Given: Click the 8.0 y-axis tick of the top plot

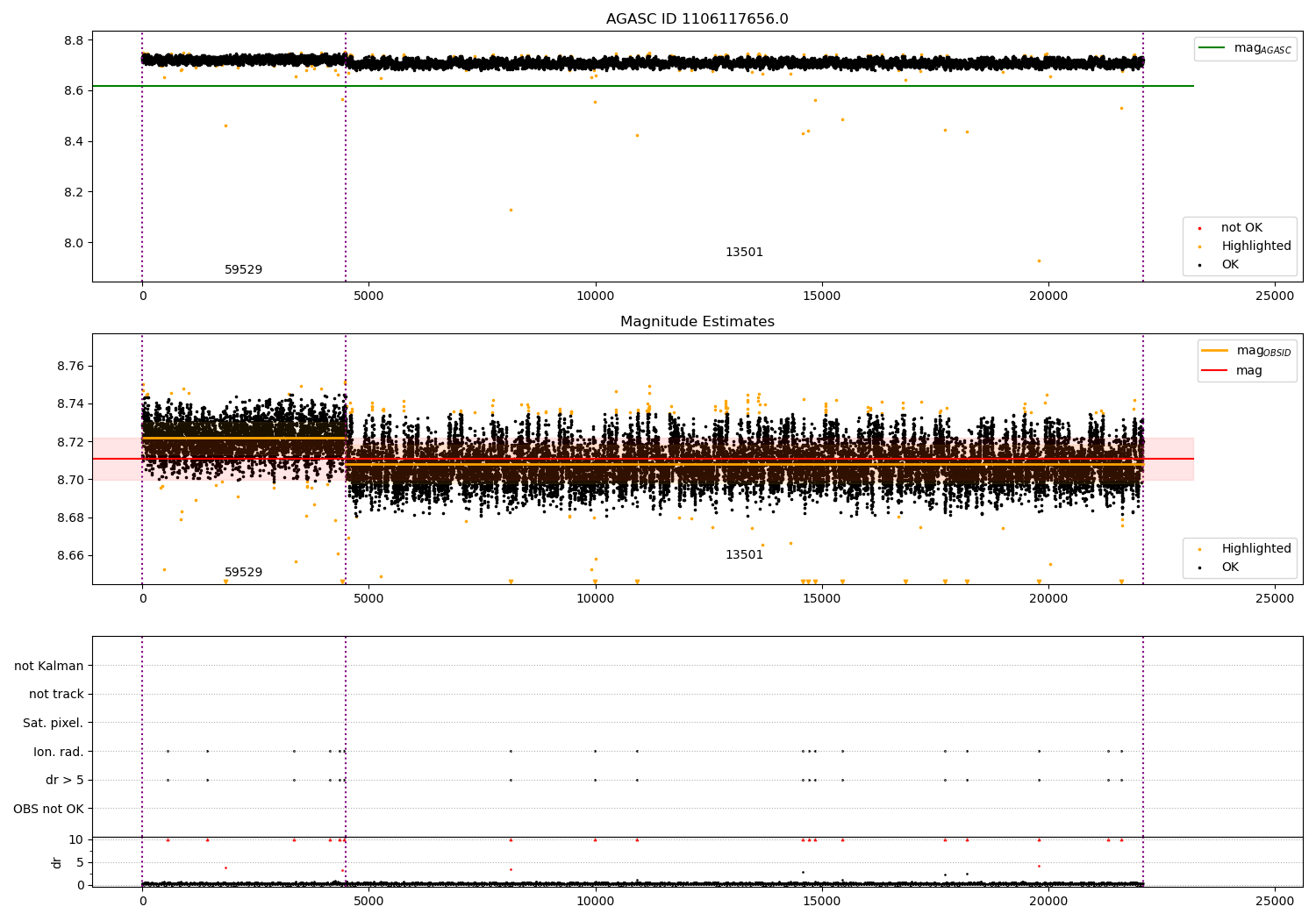Looking at the screenshot, I should (74, 243).
